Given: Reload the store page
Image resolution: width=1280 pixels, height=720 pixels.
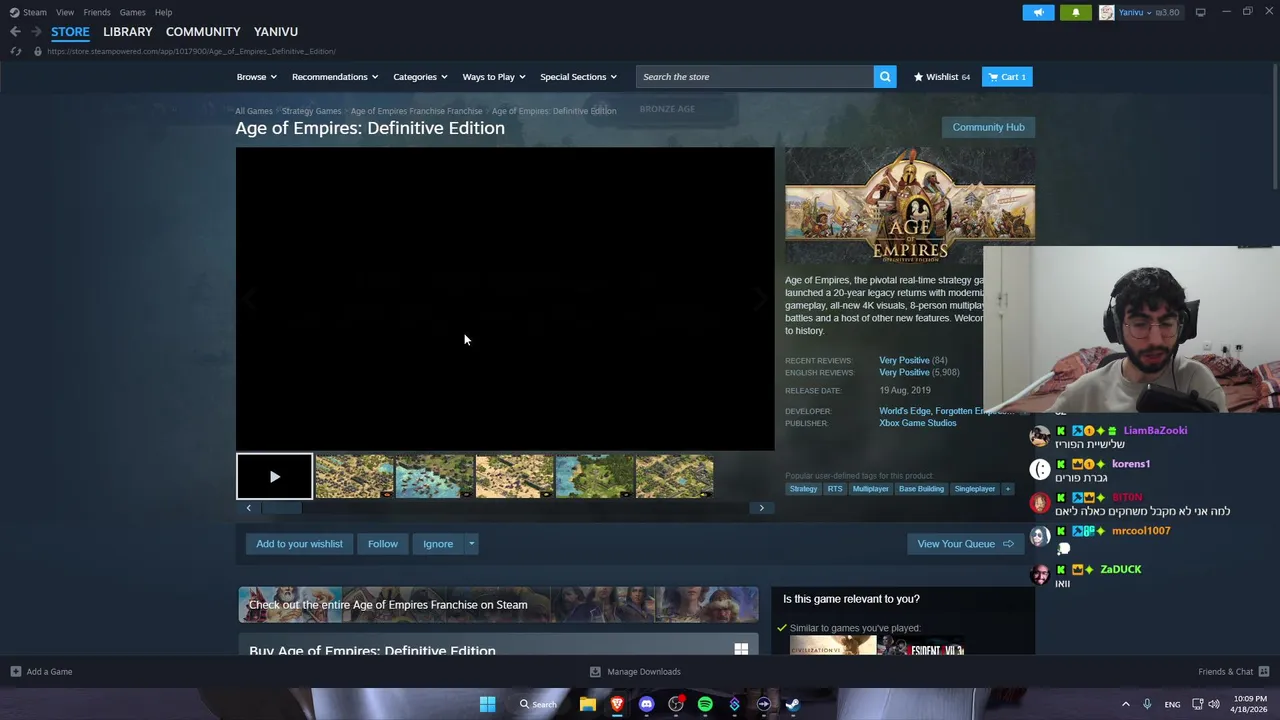Looking at the screenshot, I should (16, 51).
